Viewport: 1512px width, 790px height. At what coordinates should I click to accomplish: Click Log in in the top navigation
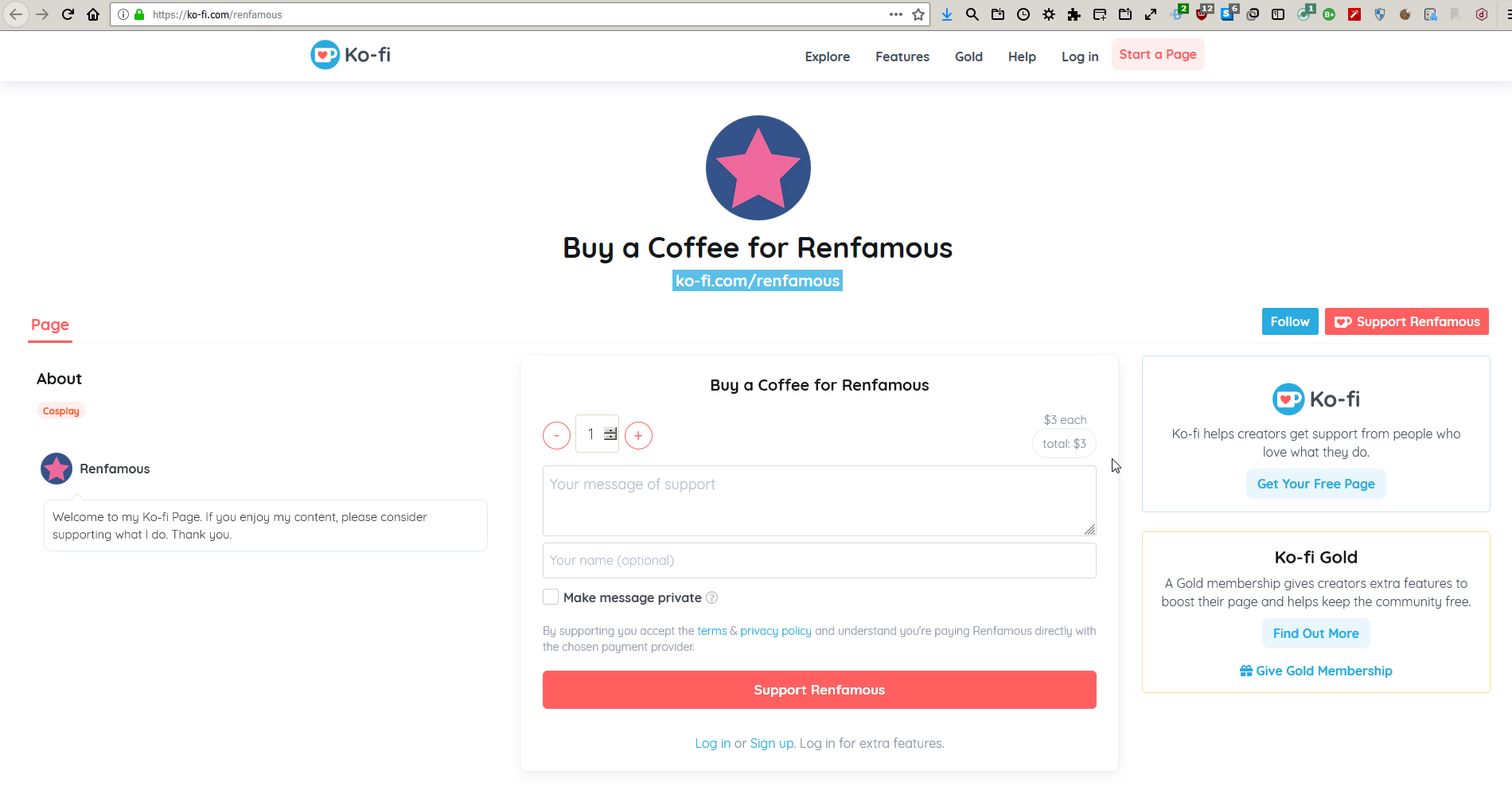(1080, 56)
